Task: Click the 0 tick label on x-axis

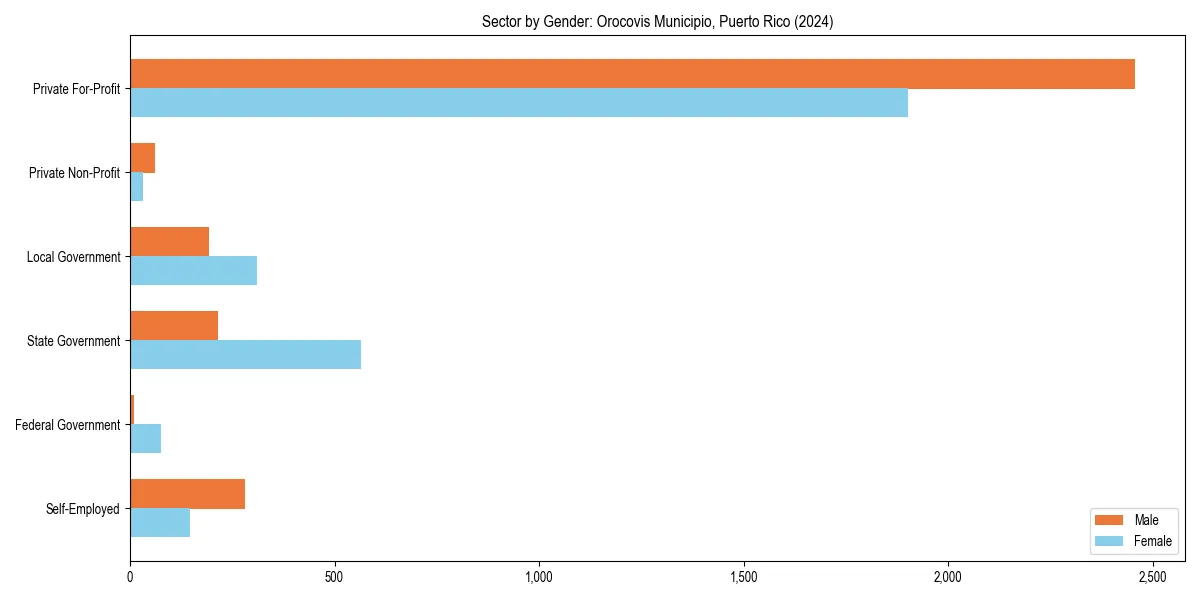Action: tap(130, 576)
